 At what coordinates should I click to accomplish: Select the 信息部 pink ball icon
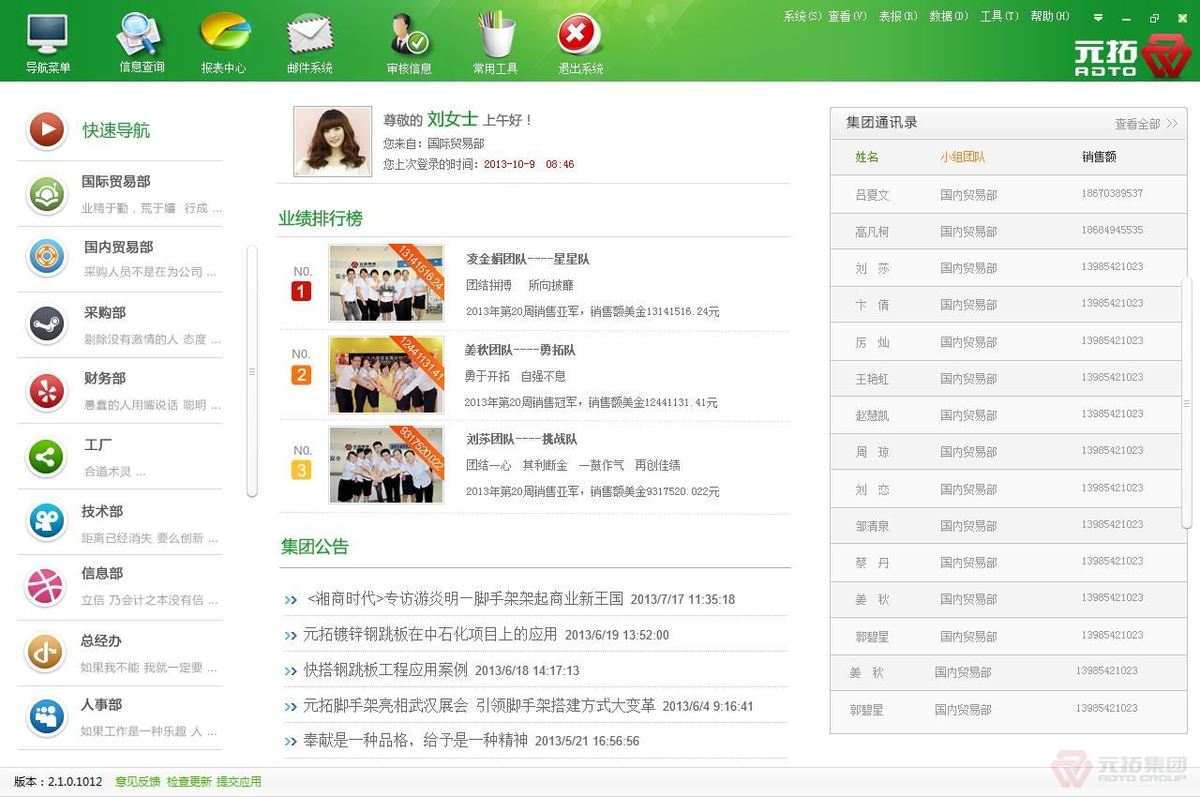(x=46, y=587)
